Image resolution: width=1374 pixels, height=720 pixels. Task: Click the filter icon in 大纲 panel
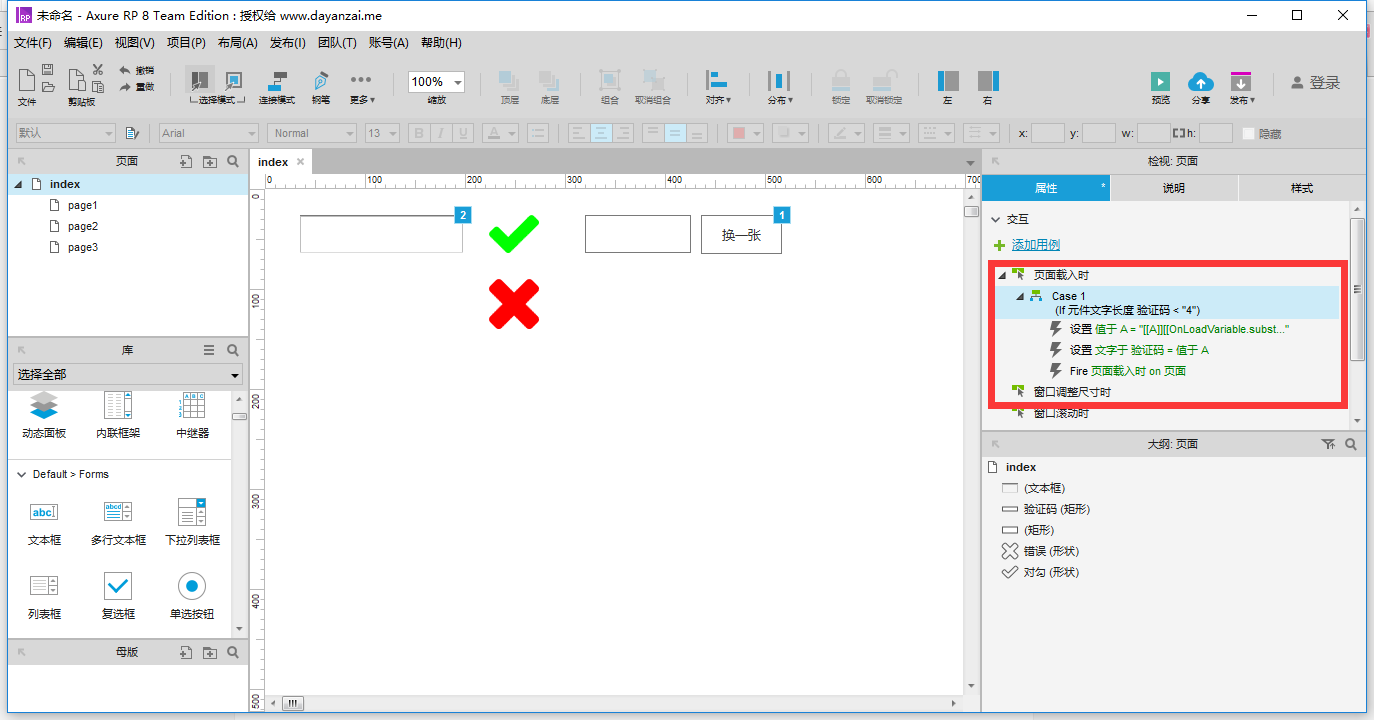click(x=1328, y=444)
